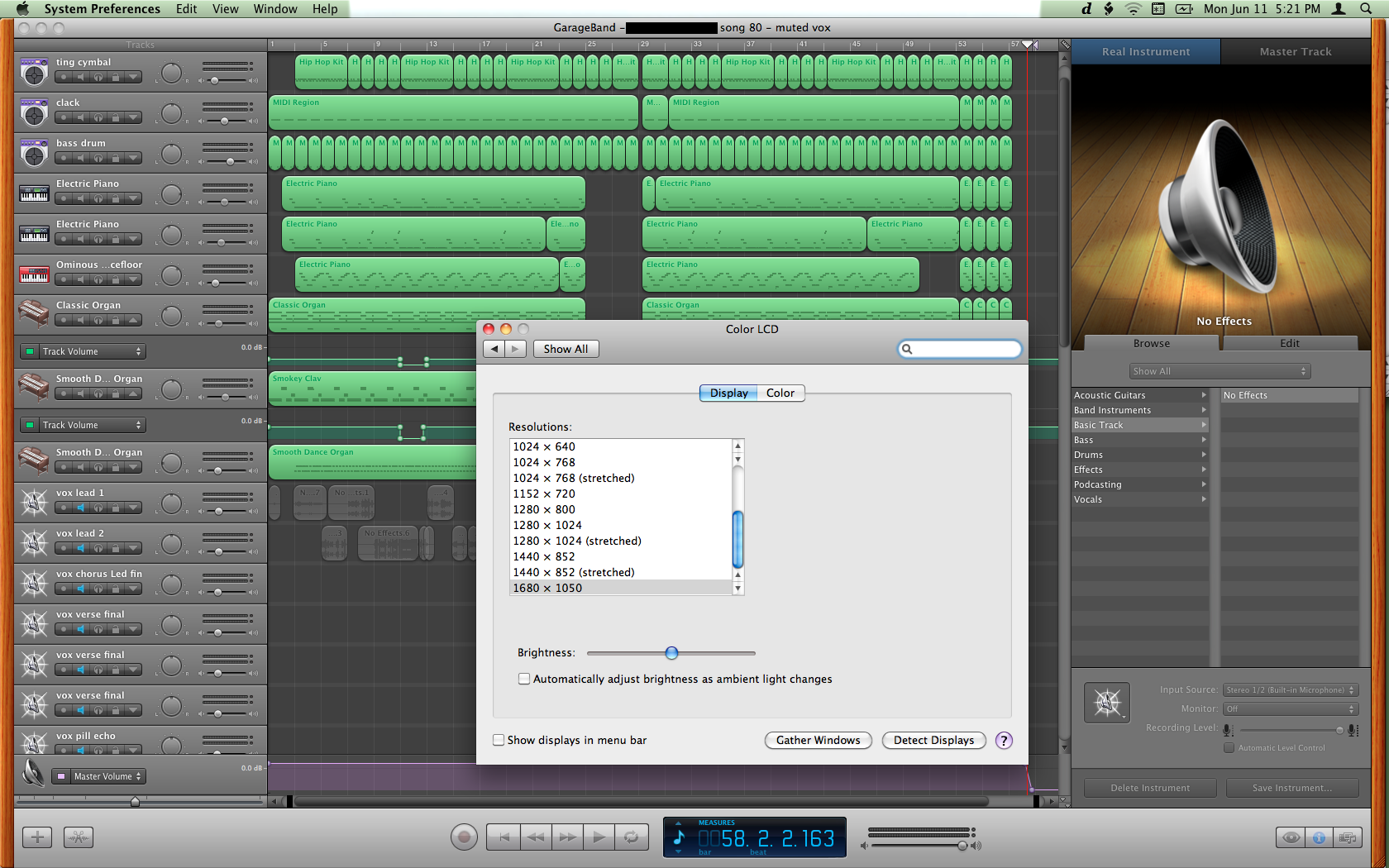
Task: Open the Monitor dropdown
Action: [1291, 708]
